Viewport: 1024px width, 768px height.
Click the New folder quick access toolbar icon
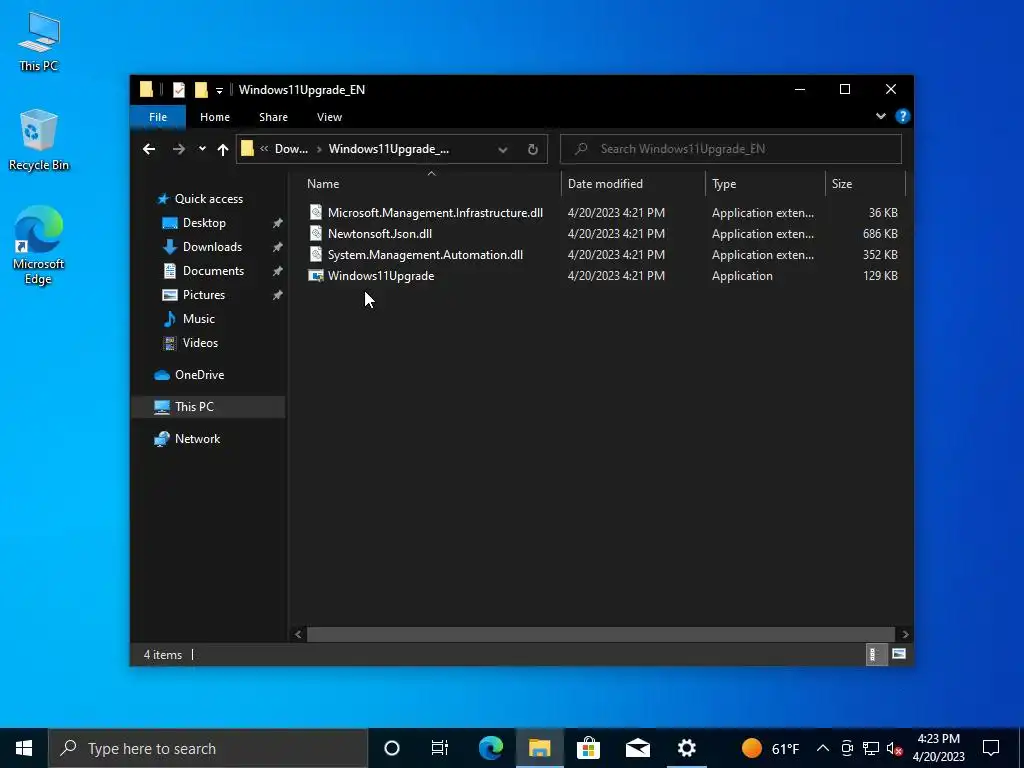point(201,89)
